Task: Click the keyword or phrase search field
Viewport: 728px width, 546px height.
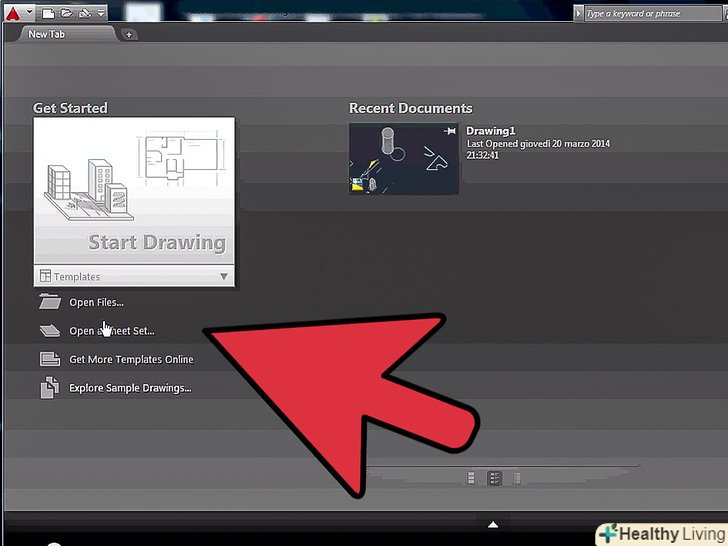Action: point(650,13)
